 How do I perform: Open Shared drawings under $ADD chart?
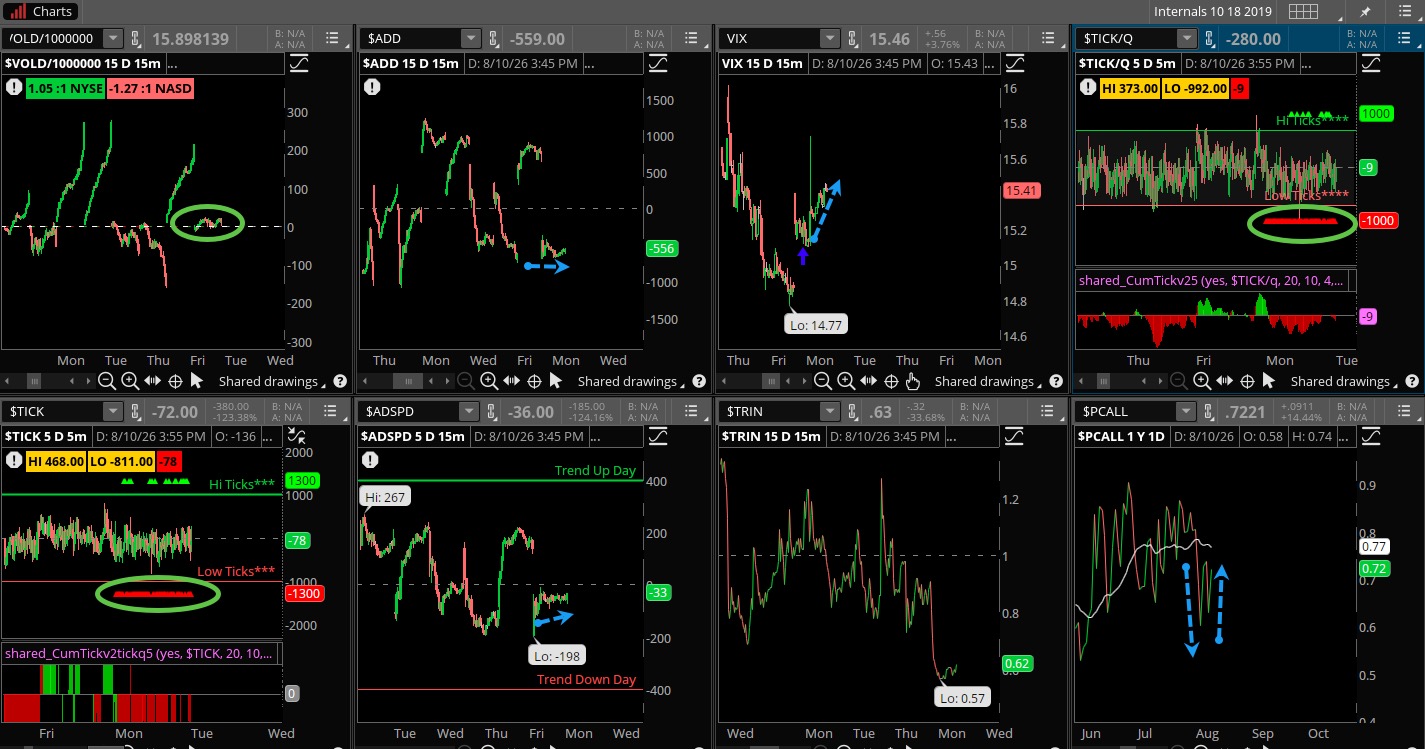coord(633,381)
